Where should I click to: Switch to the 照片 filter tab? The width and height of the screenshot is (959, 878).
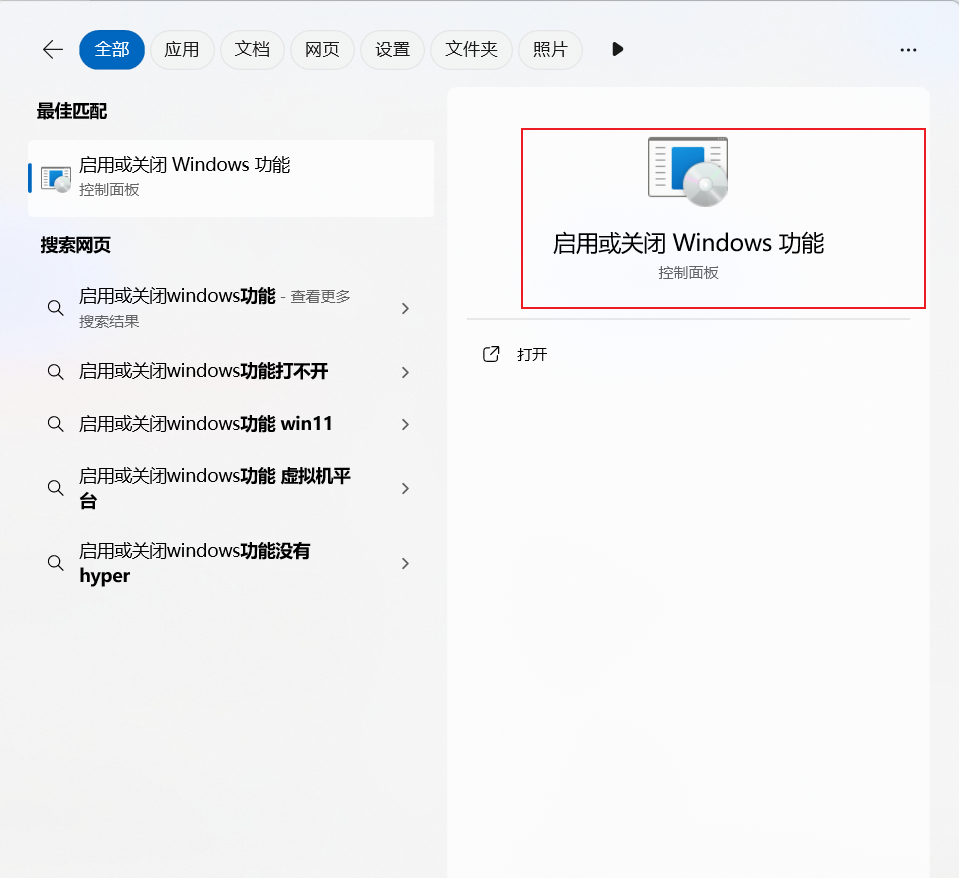[x=550, y=50]
